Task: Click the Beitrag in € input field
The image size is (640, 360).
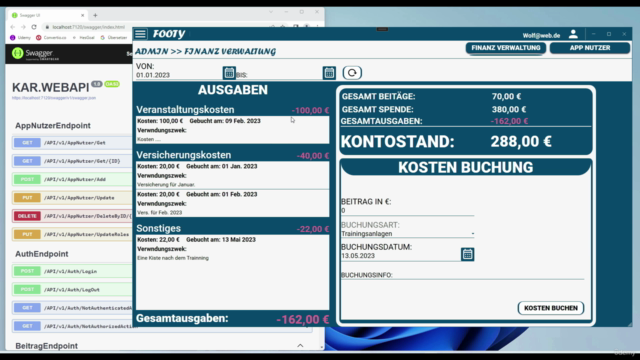Action: point(407,211)
